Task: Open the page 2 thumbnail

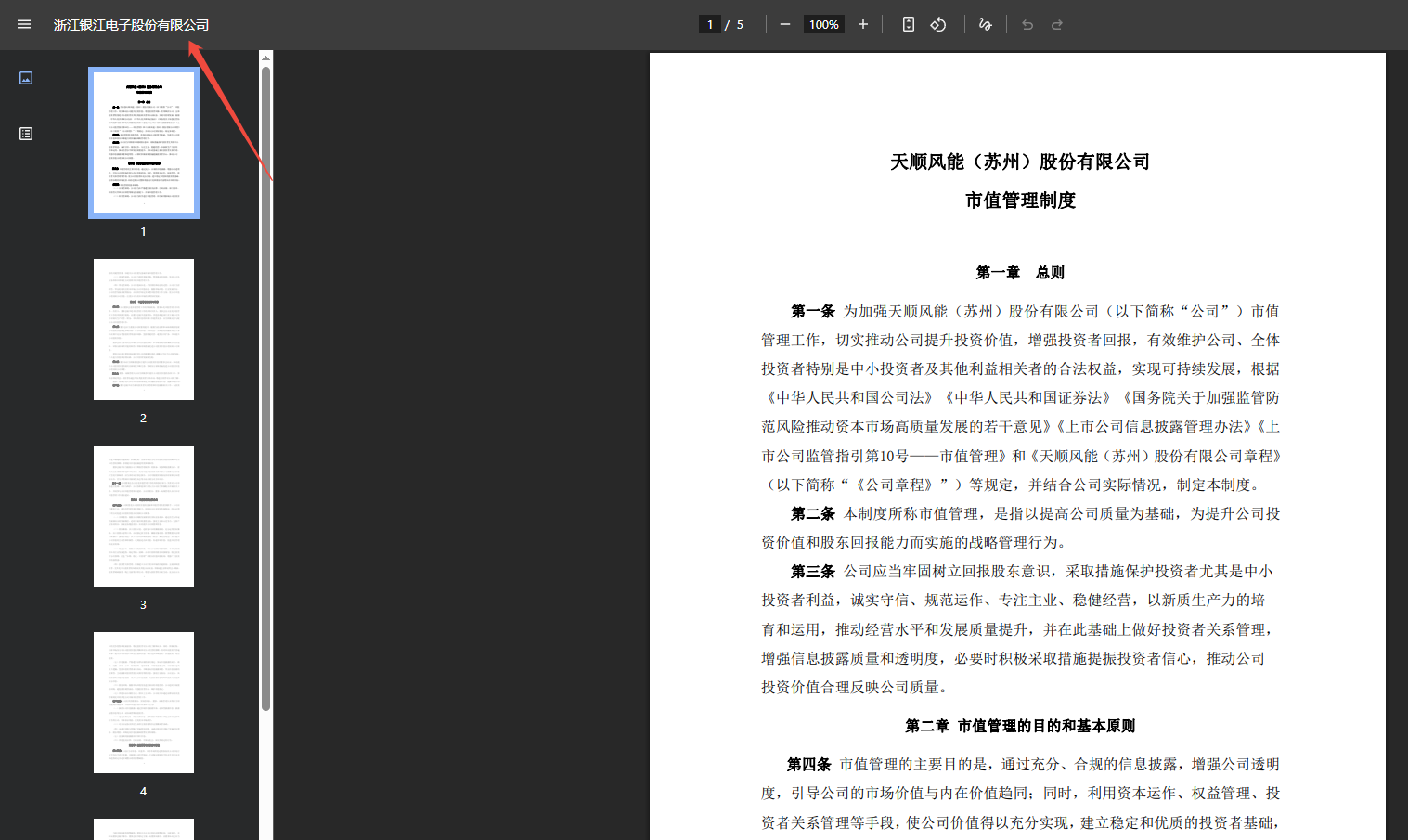Action: coord(144,330)
